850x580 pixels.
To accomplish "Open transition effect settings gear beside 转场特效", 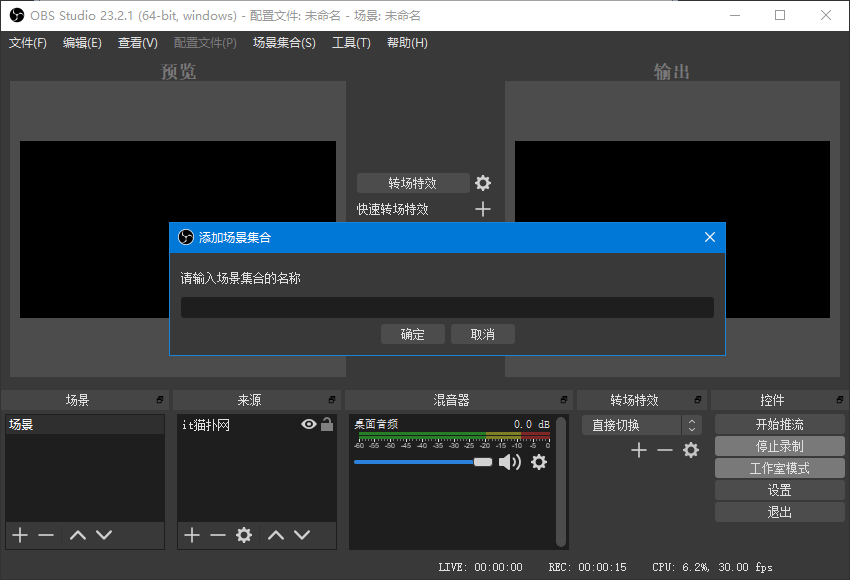I will (482, 183).
